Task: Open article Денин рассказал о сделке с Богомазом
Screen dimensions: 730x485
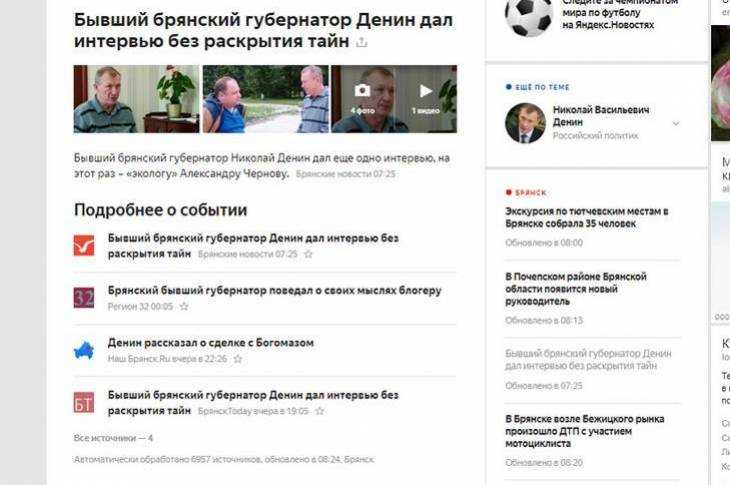Action: click(x=211, y=343)
